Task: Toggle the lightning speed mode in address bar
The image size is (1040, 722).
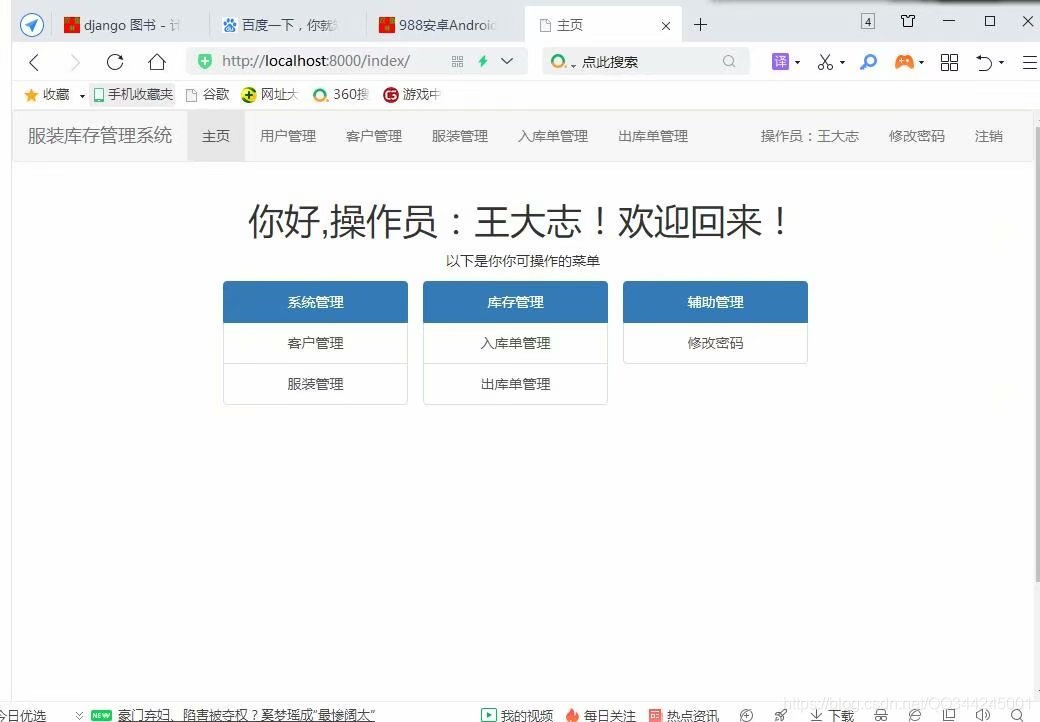Action: tap(481, 61)
